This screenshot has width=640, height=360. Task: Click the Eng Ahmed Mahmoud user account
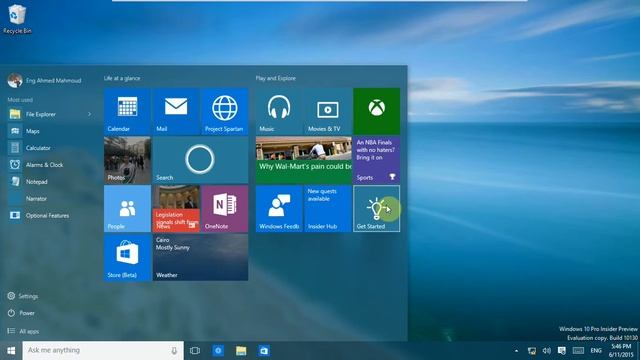(45, 80)
